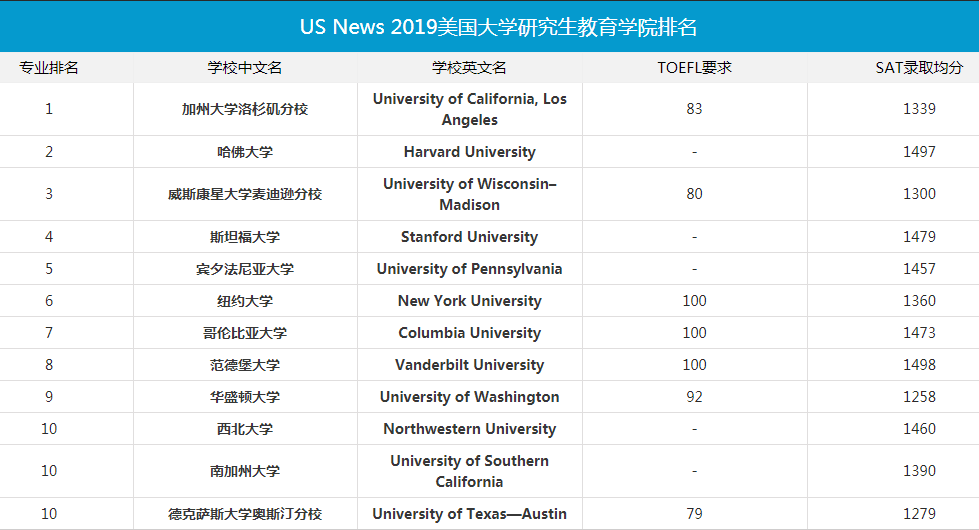979x530 pixels.
Task: Click rank number 5
Action: pyautogui.click(x=49, y=268)
